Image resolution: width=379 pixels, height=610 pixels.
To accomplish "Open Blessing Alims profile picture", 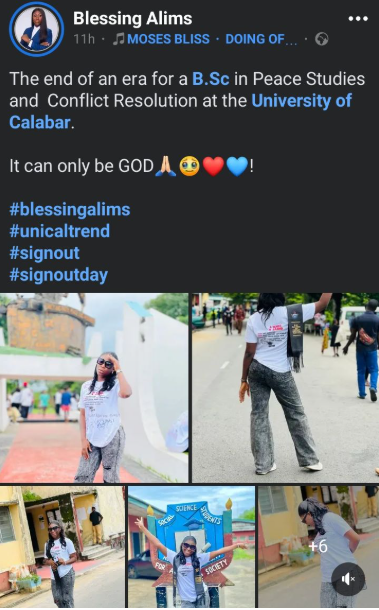I will point(37,29).
